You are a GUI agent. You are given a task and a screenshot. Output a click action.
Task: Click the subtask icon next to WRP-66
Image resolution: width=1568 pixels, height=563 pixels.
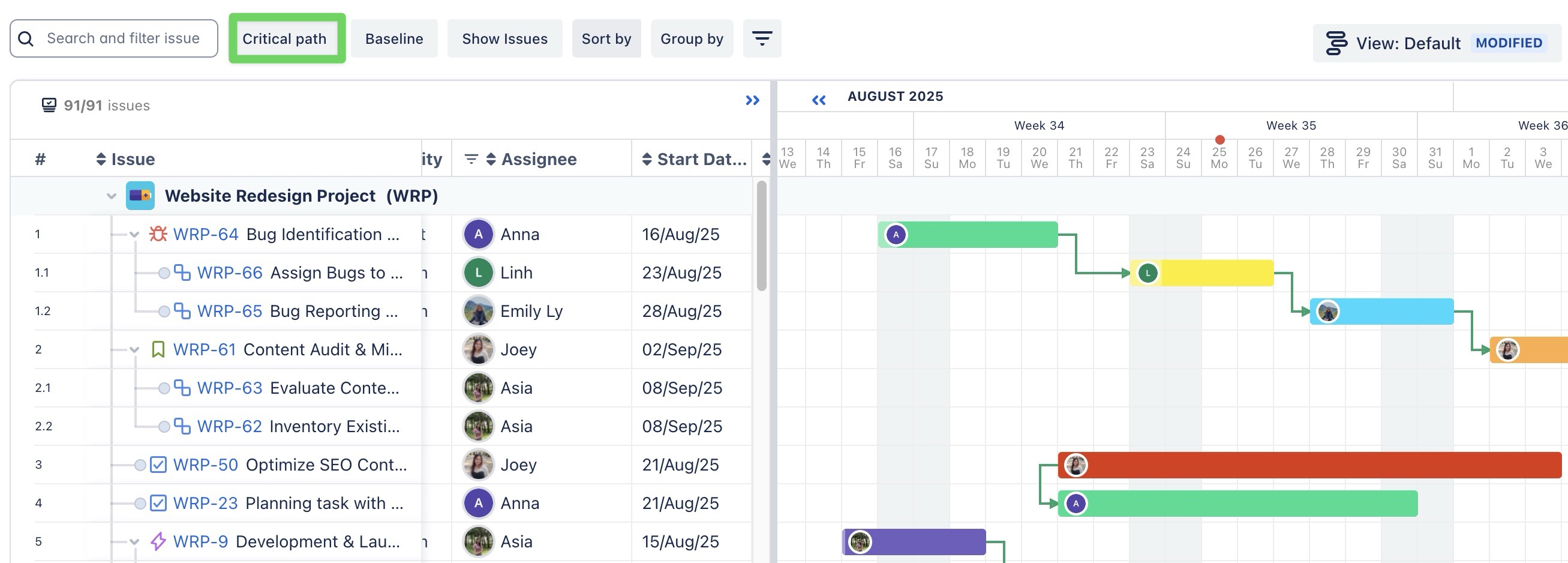point(182,272)
